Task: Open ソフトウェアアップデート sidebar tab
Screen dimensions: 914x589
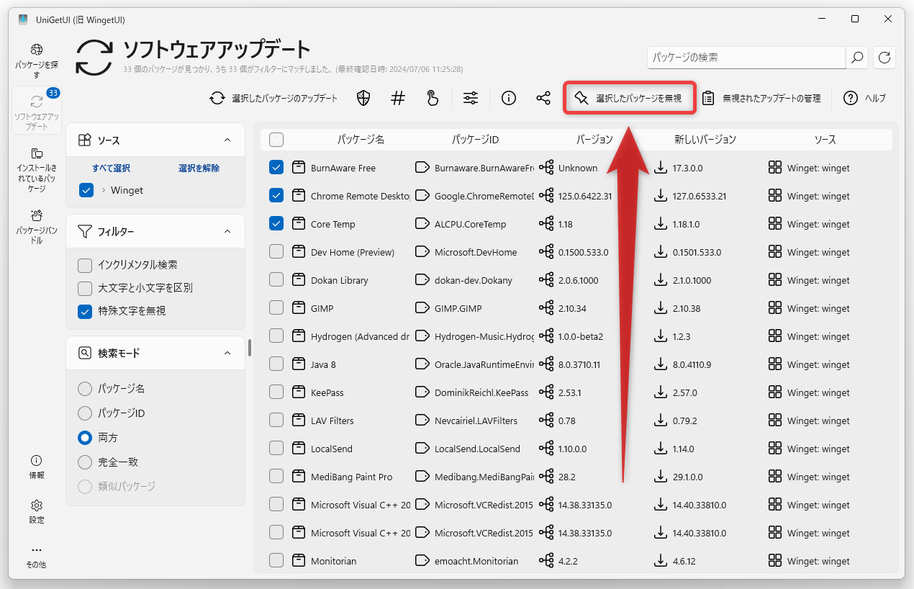Action: [x=36, y=110]
